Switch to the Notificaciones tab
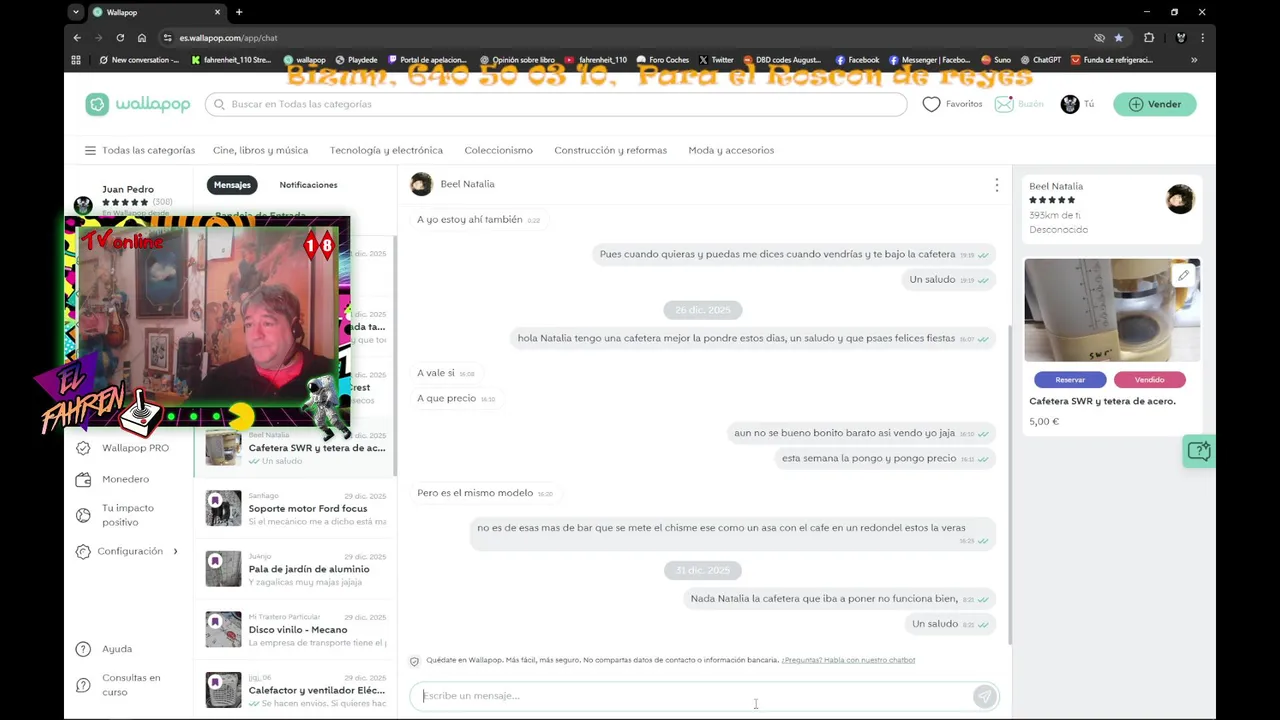The image size is (1280, 720). [x=308, y=185]
